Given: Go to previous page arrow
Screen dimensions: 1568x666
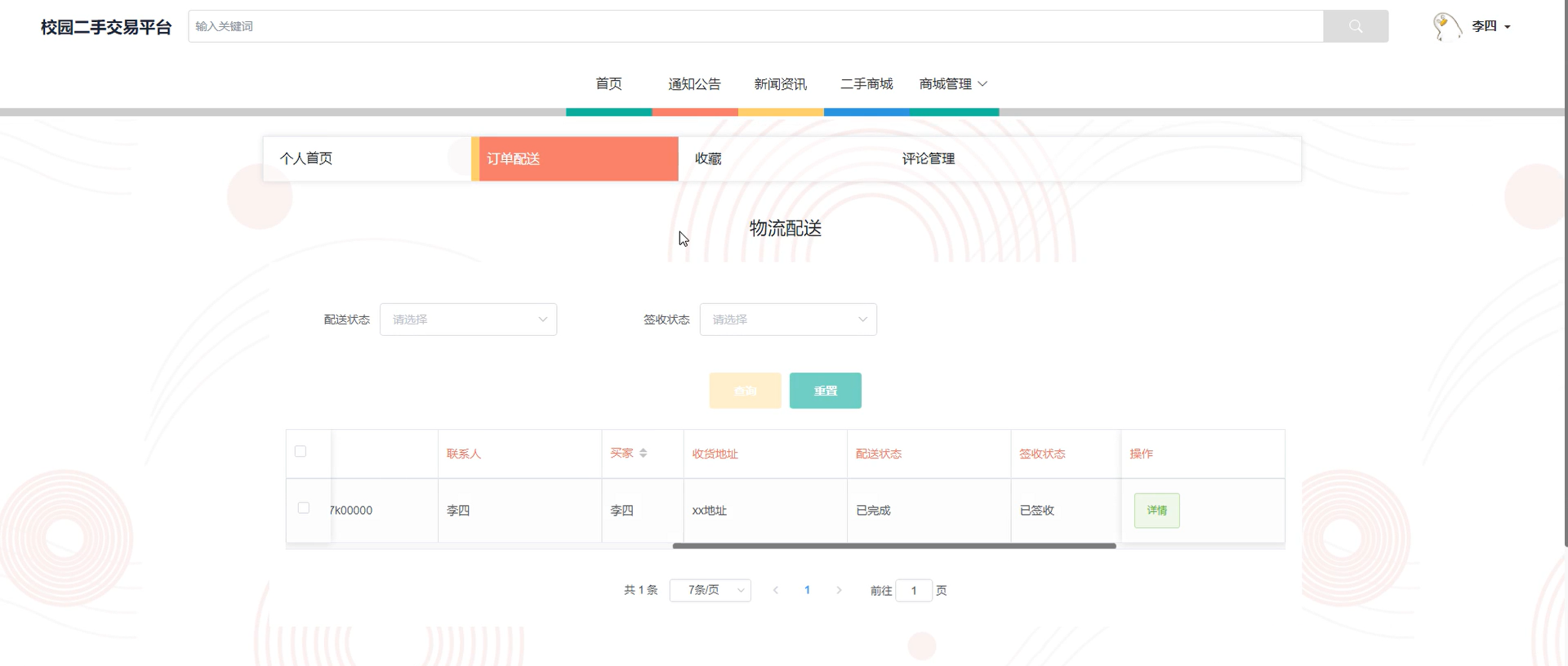Looking at the screenshot, I should [776, 590].
